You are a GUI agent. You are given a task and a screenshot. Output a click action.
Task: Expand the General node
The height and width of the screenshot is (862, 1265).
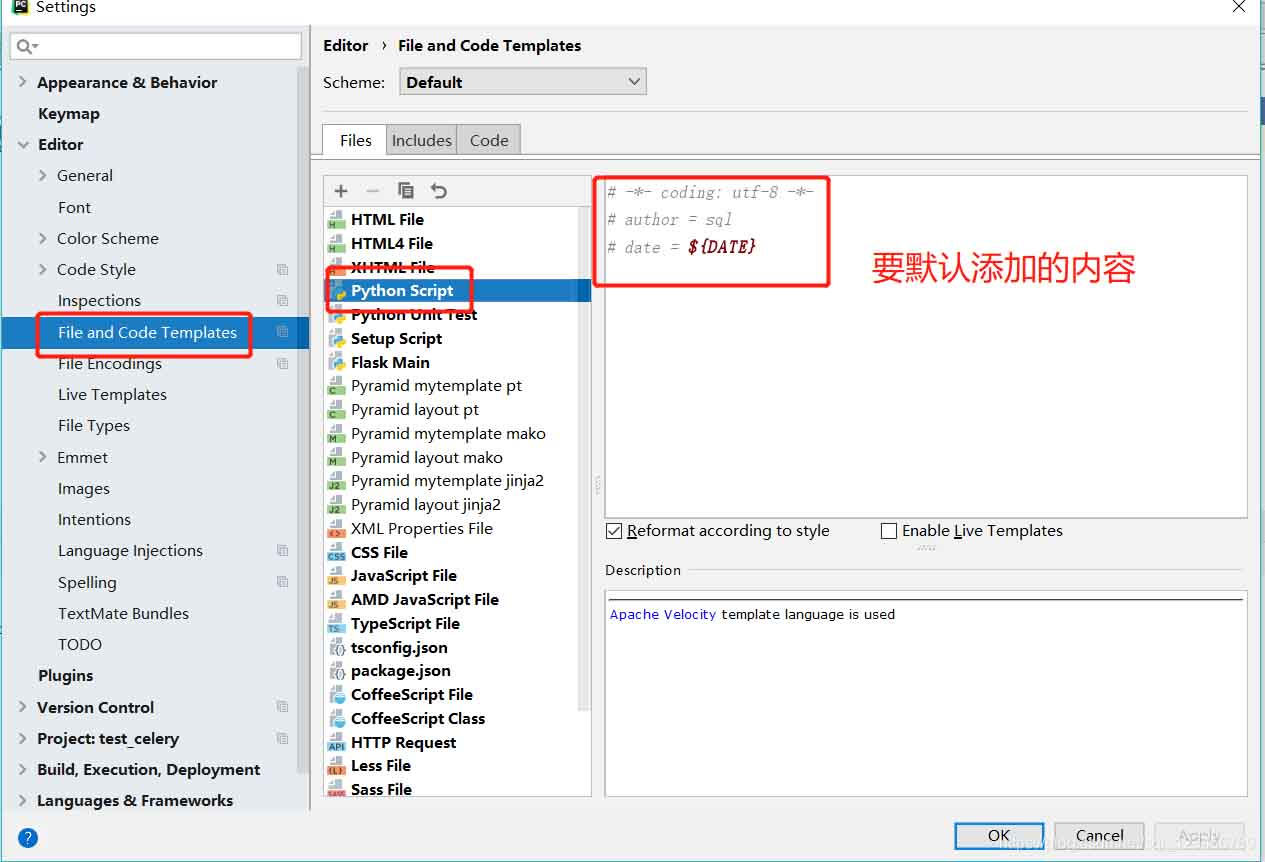click(x=43, y=175)
